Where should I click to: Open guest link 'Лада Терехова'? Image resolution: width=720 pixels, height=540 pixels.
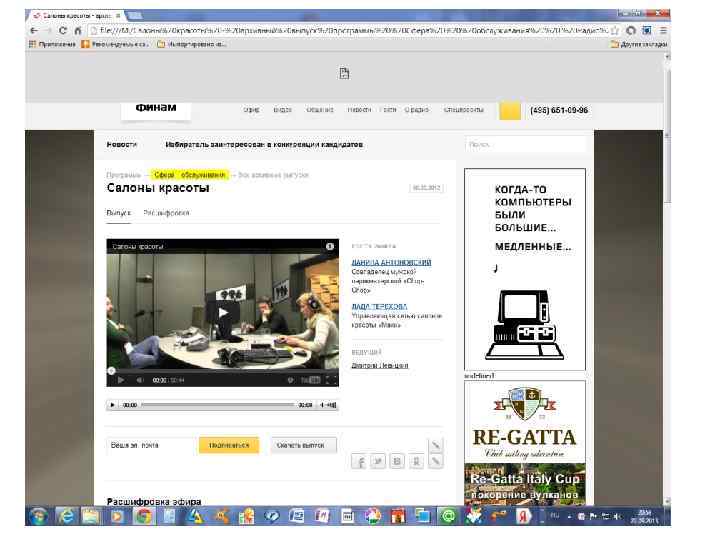tap(379, 306)
